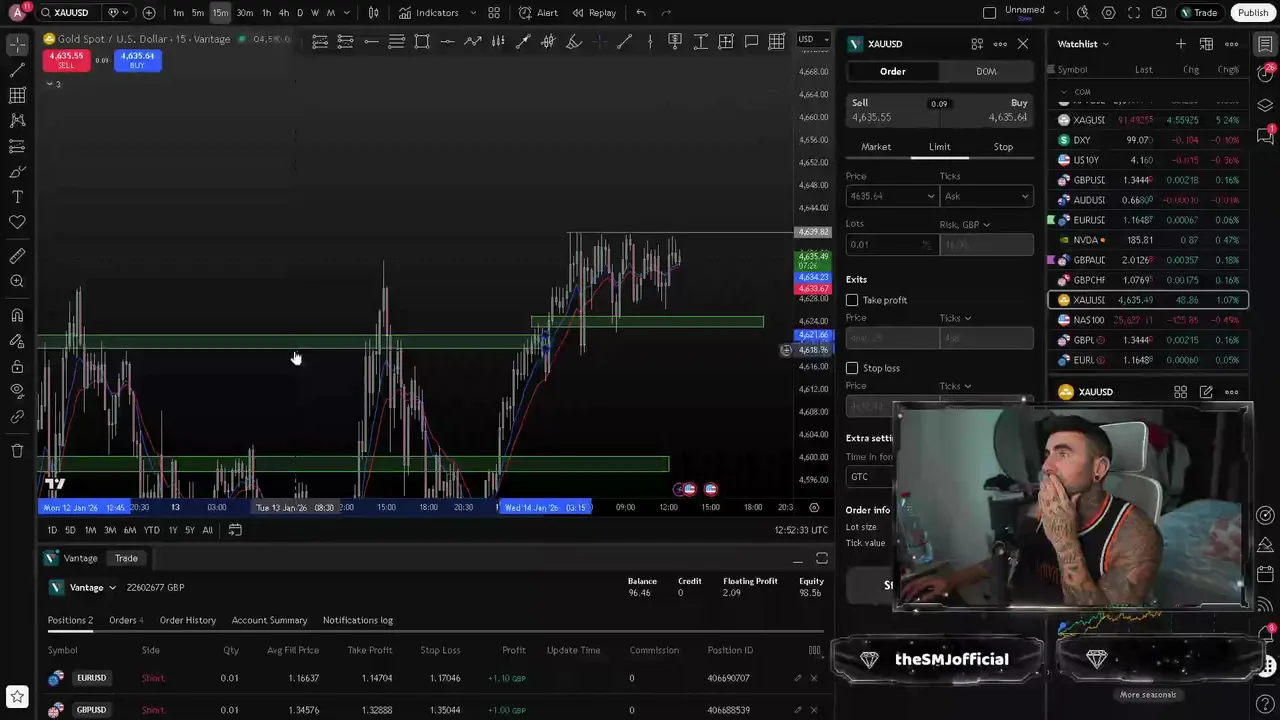Start bar Replay mode
This screenshot has width=1280, height=720.
pyautogui.click(x=593, y=13)
